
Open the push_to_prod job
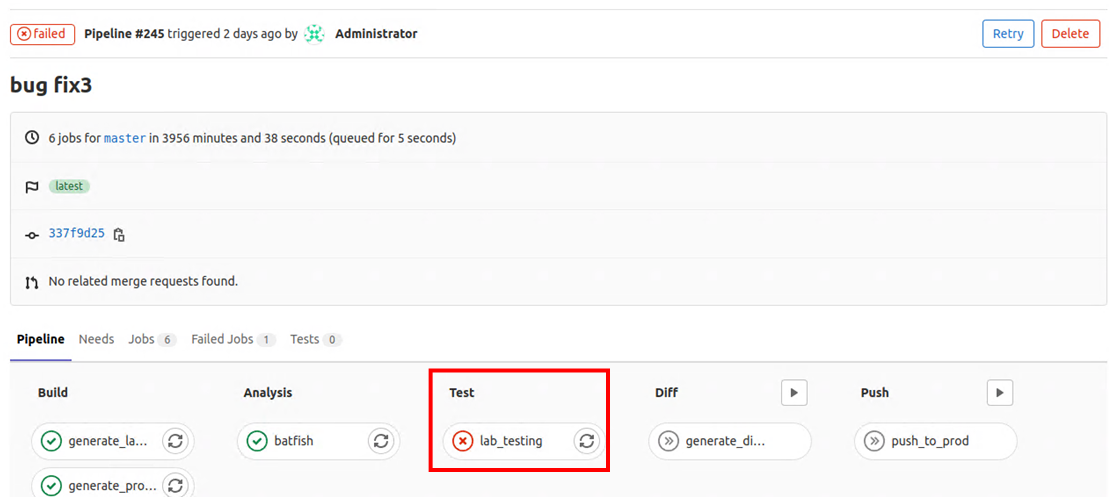pos(930,440)
